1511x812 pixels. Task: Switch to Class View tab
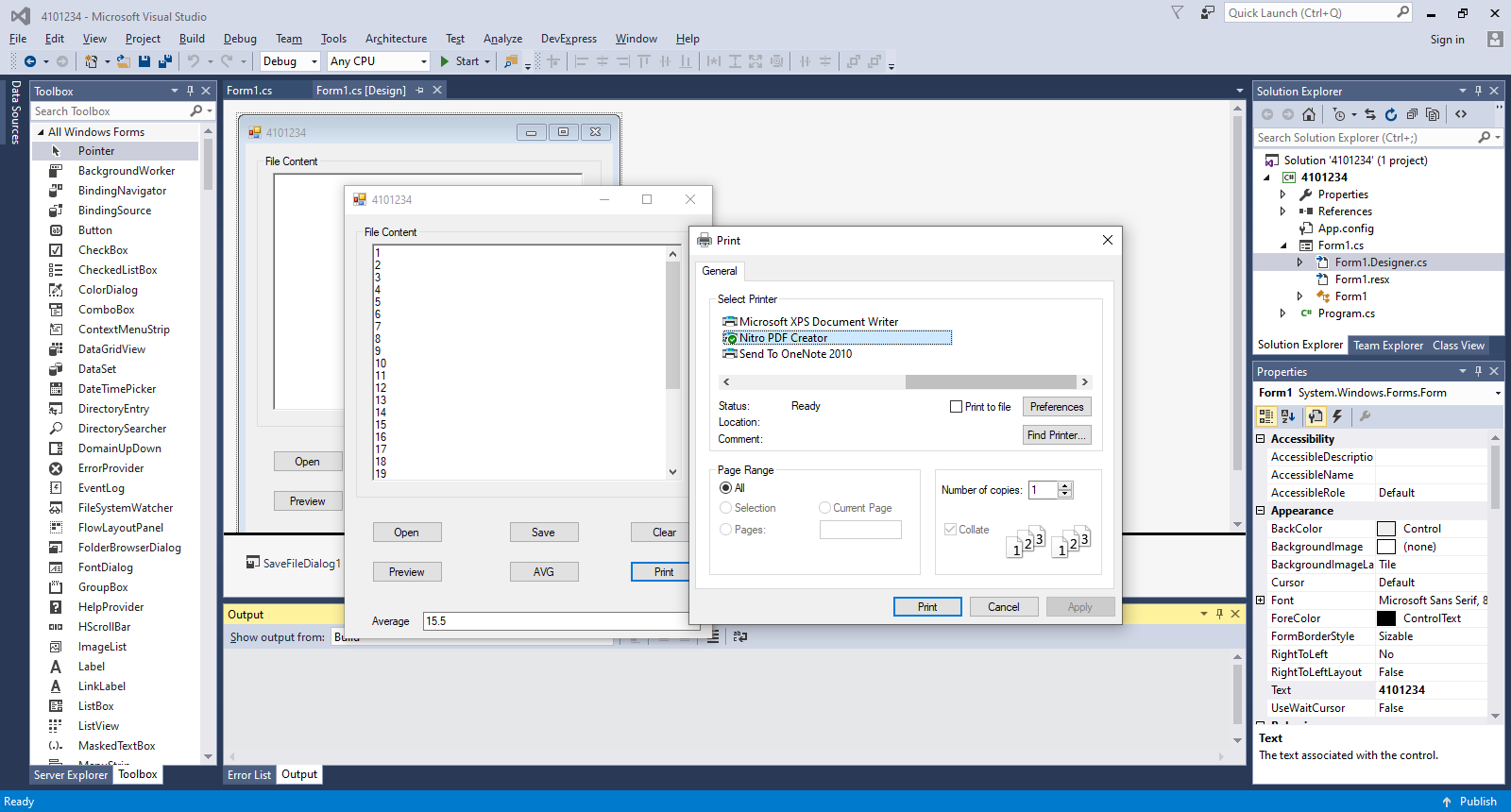[x=1458, y=346]
